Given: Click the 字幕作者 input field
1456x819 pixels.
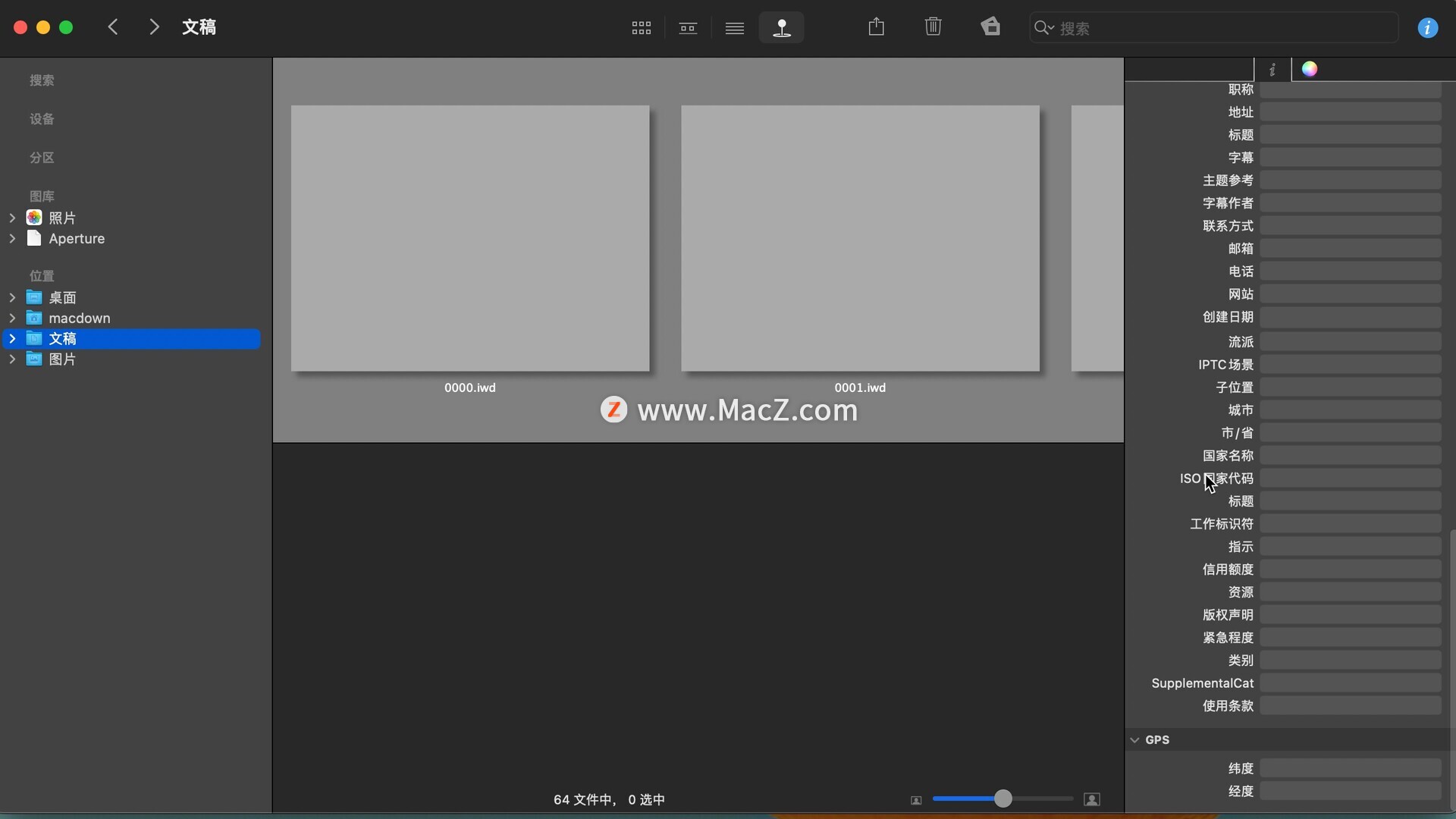Looking at the screenshot, I should click(1351, 202).
